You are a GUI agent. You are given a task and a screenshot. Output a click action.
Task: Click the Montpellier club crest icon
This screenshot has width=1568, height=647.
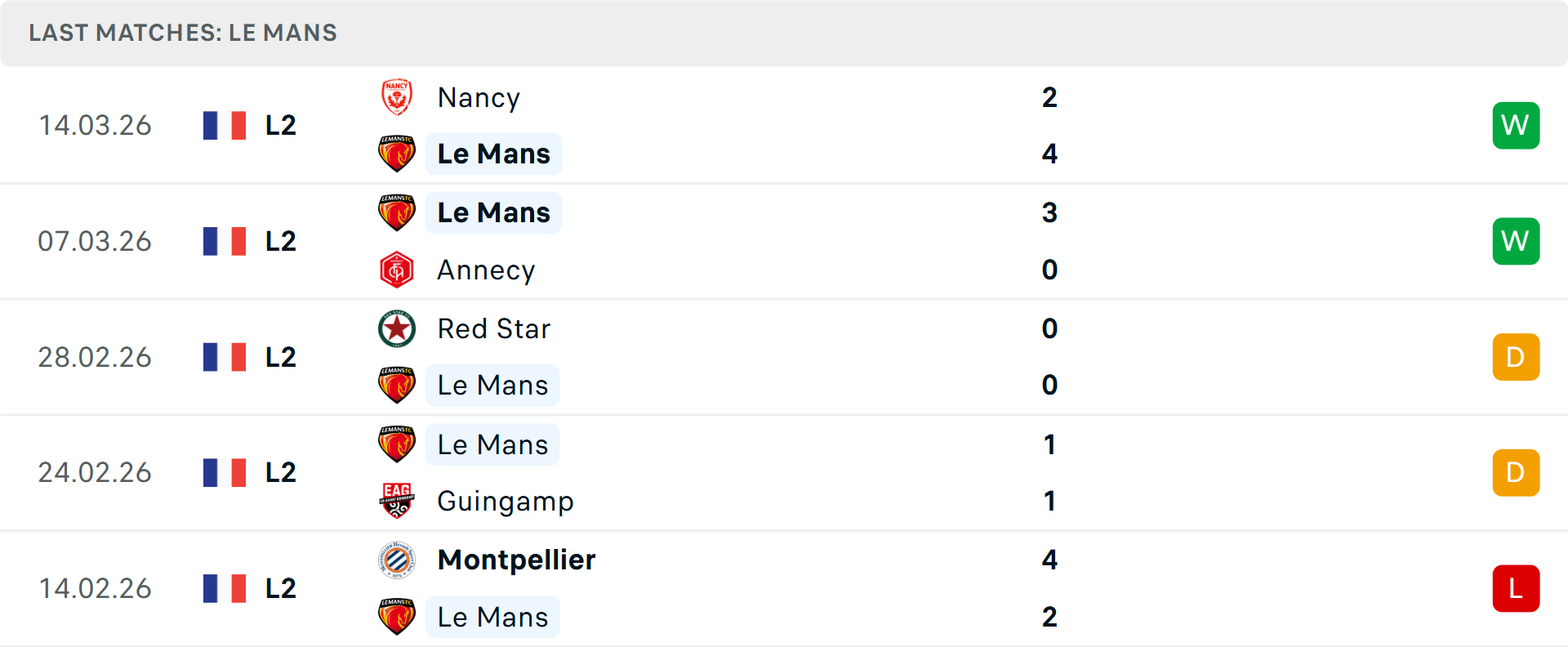397,560
